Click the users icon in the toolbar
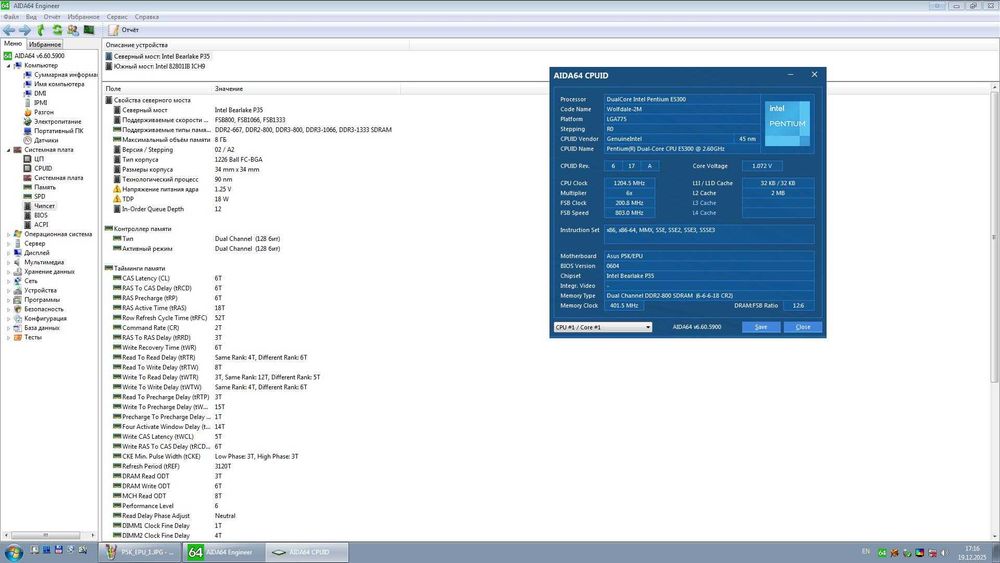This screenshot has height=563, width=1000. tap(73, 30)
